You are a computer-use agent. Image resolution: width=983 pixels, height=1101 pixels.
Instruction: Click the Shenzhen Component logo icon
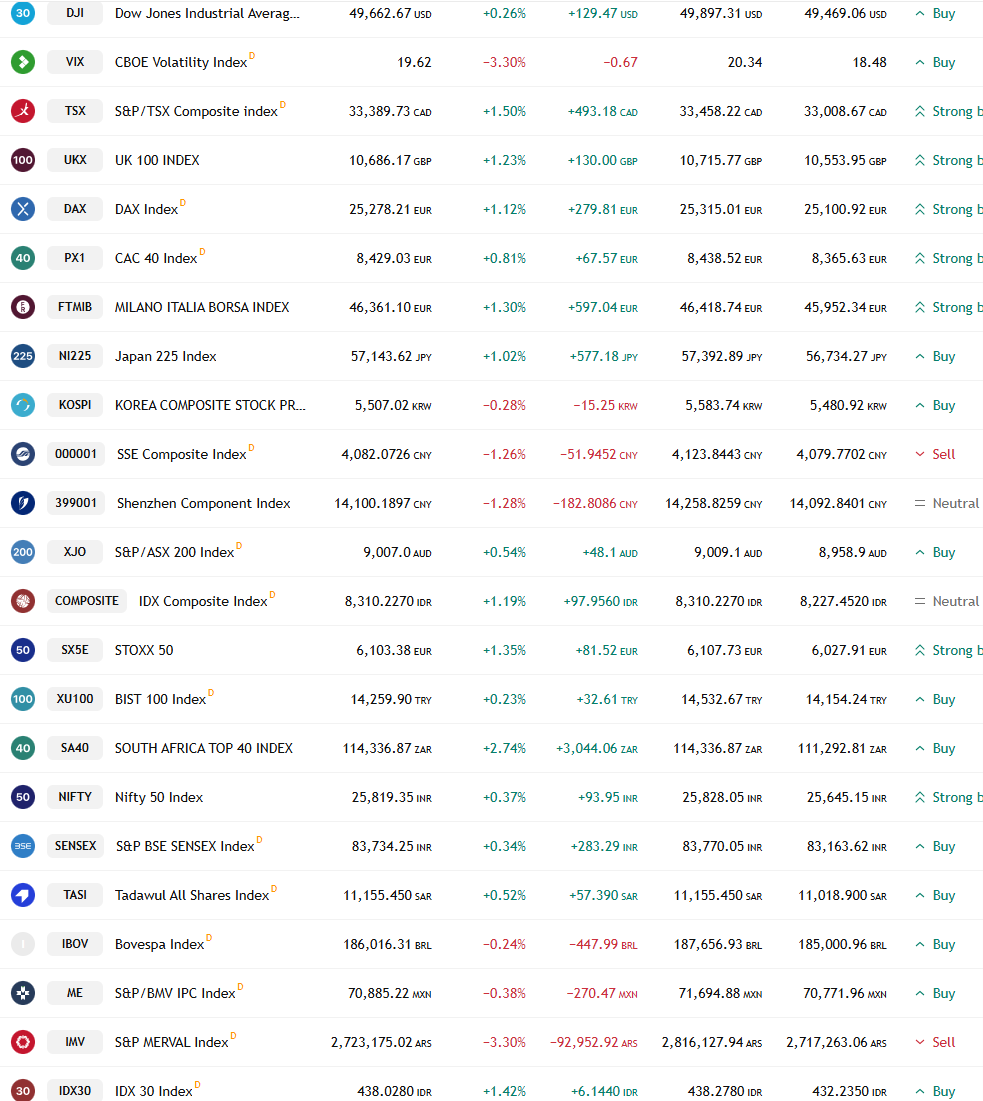click(22, 503)
